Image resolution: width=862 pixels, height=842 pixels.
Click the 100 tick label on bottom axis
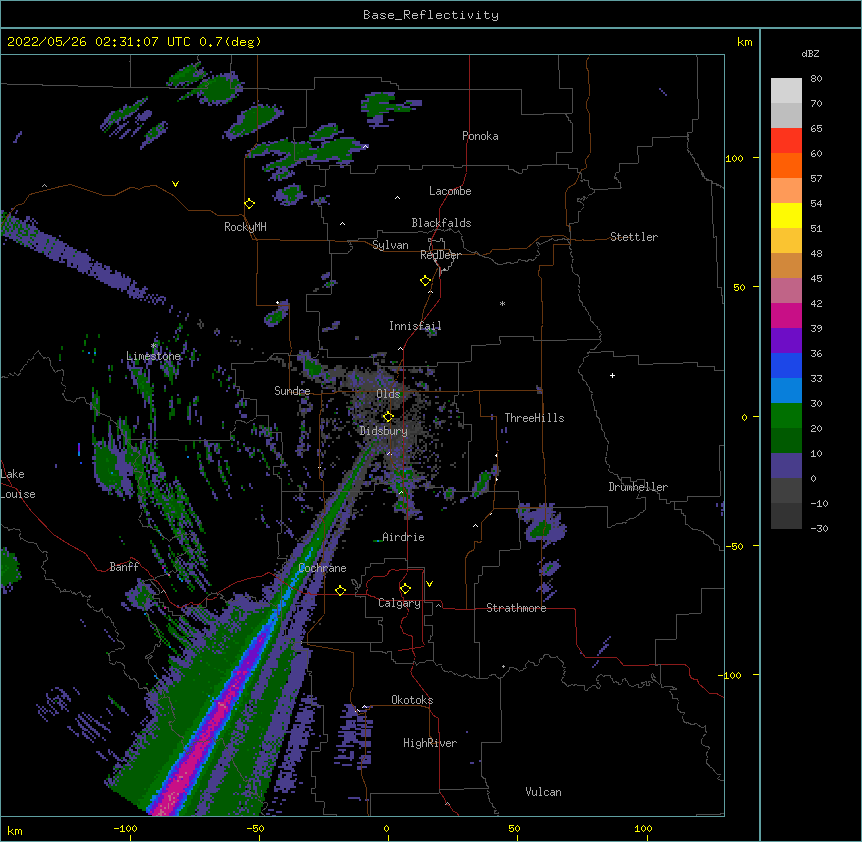tap(643, 828)
